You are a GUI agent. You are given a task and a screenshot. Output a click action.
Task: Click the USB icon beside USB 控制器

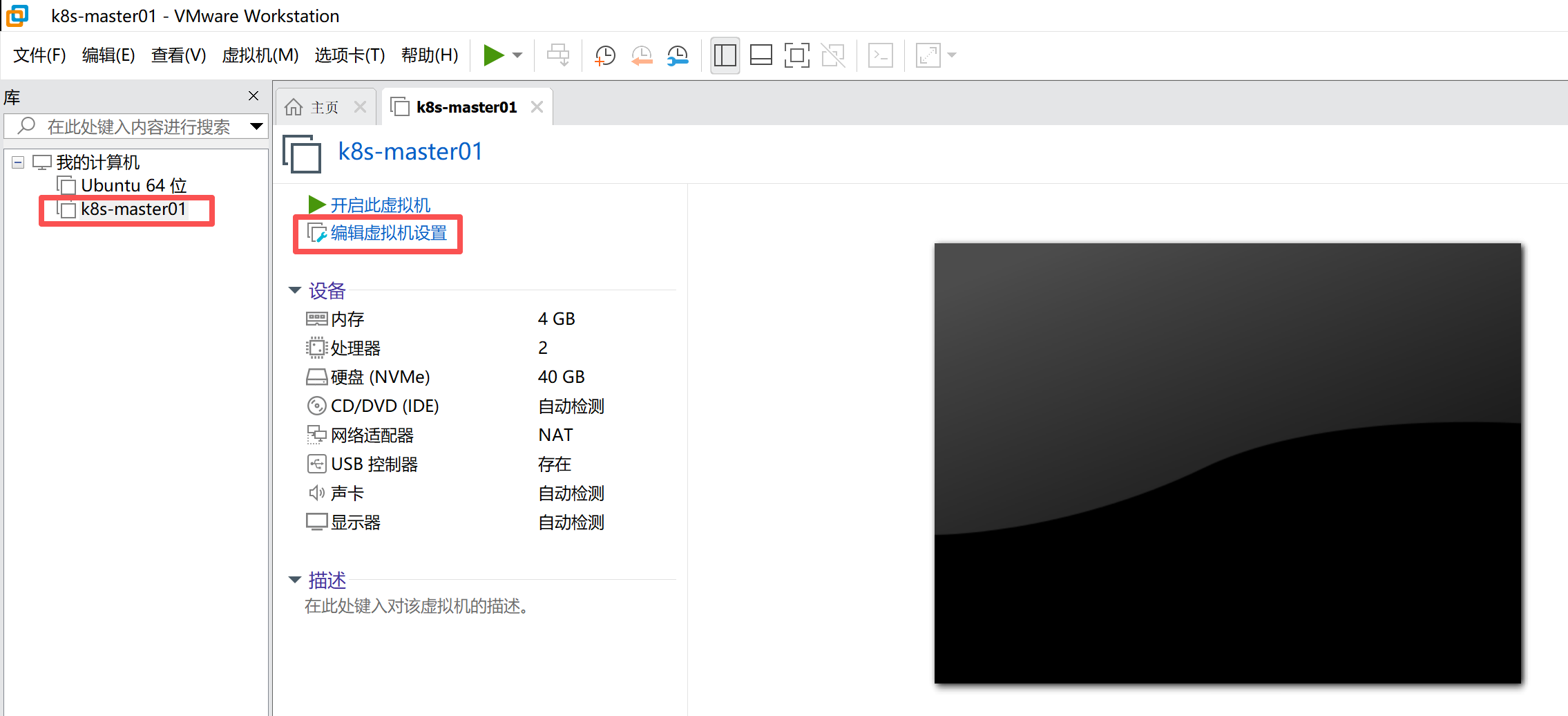coord(316,464)
